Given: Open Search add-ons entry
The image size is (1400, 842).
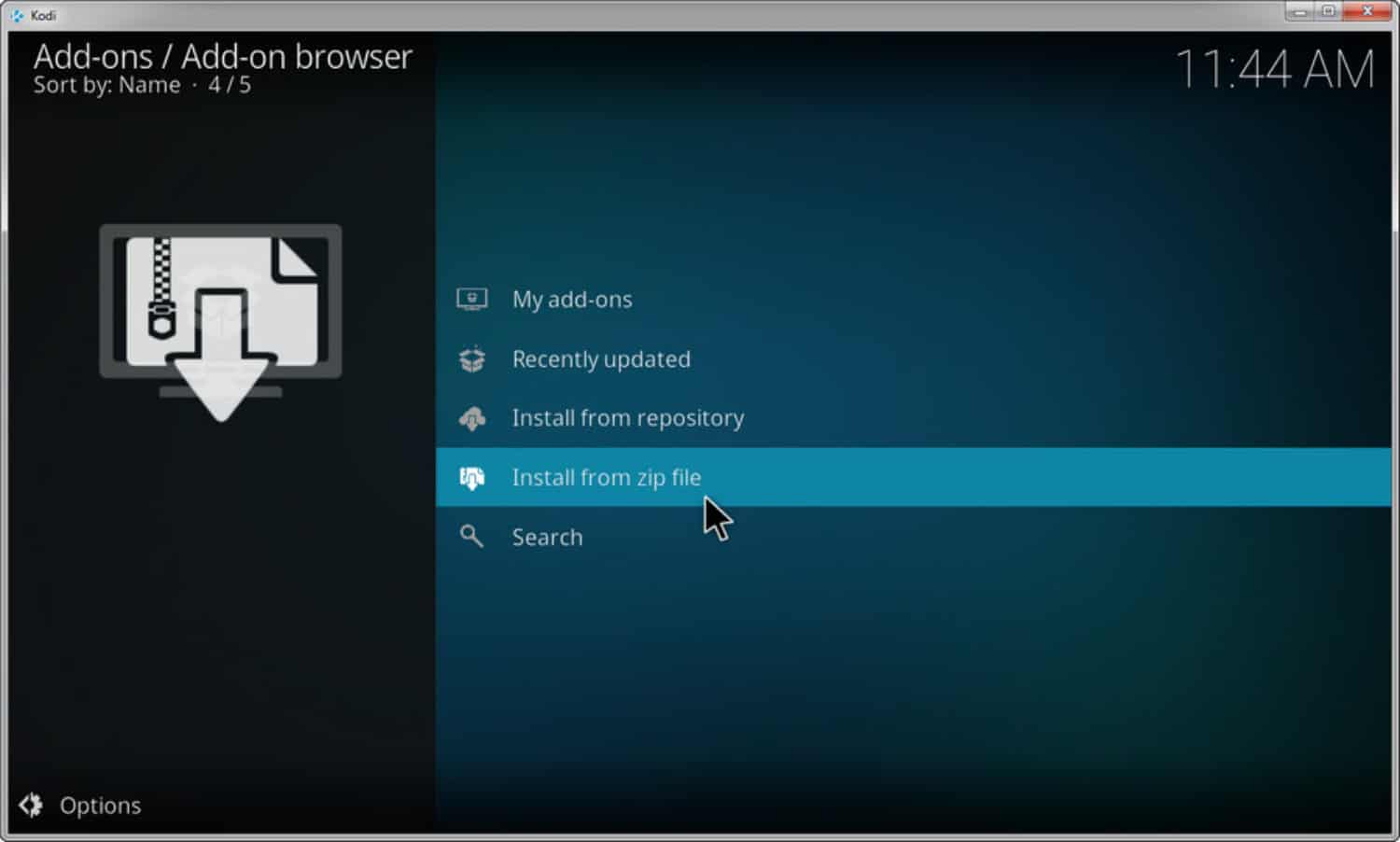Looking at the screenshot, I should tap(913, 537).
